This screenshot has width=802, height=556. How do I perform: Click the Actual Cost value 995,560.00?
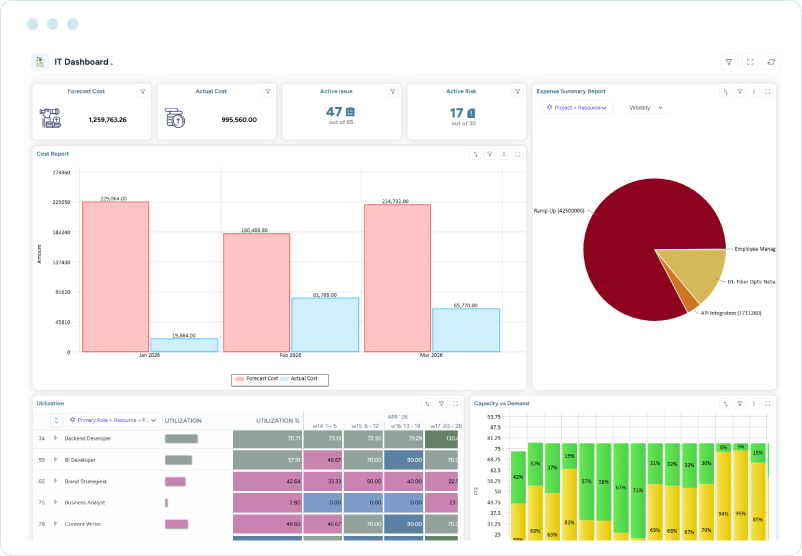coord(239,120)
